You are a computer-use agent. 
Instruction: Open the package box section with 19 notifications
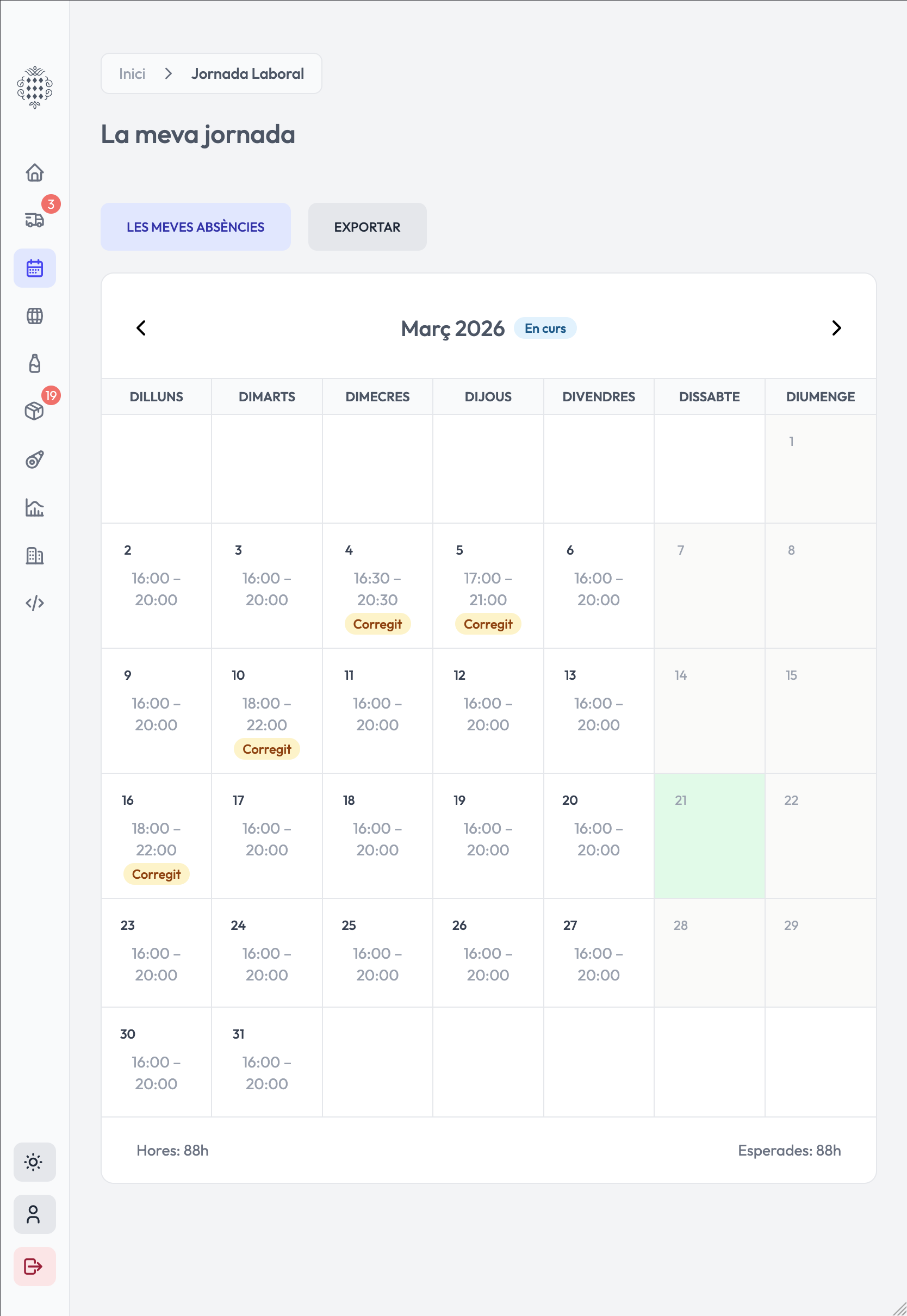click(35, 411)
